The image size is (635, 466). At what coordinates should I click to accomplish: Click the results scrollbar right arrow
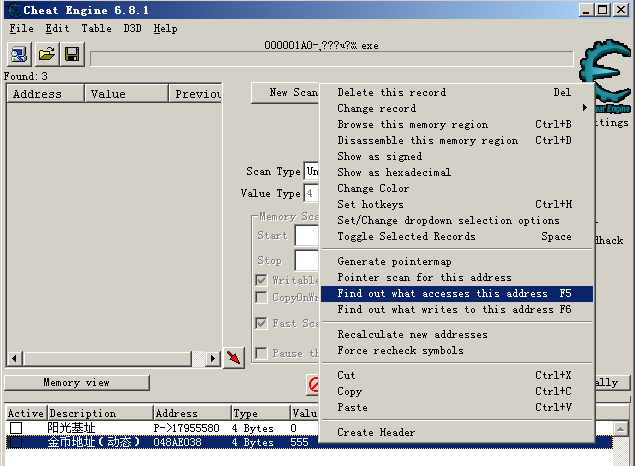213,359
